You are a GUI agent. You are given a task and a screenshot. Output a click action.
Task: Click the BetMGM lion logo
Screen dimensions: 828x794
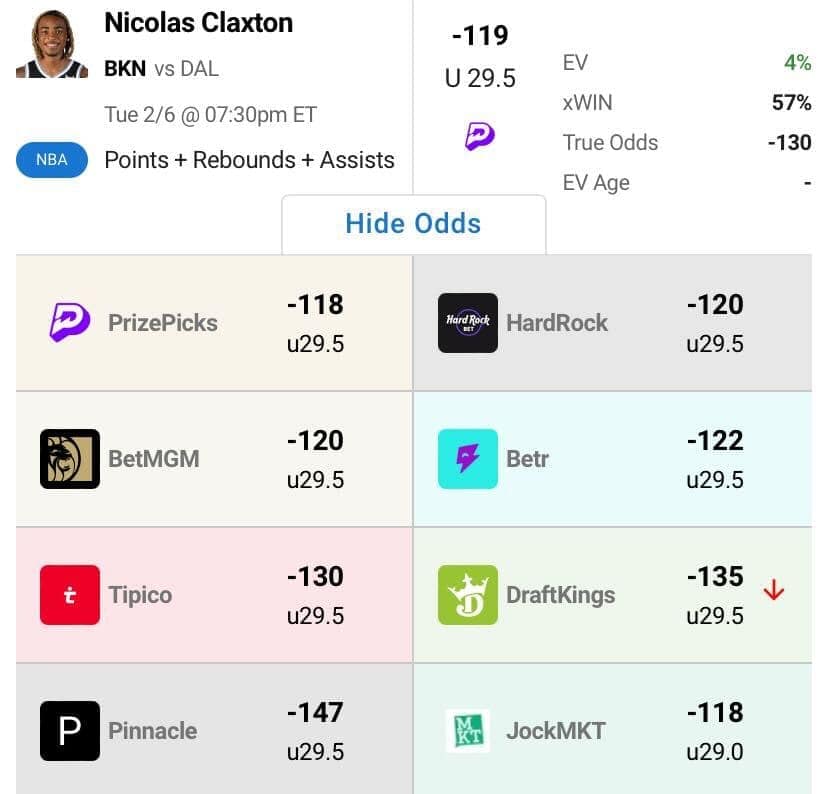tap(70, 459)
